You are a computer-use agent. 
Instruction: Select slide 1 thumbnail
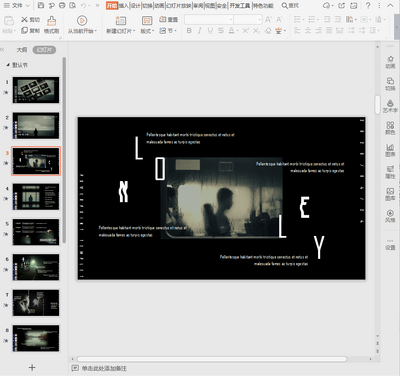point(36,90)
